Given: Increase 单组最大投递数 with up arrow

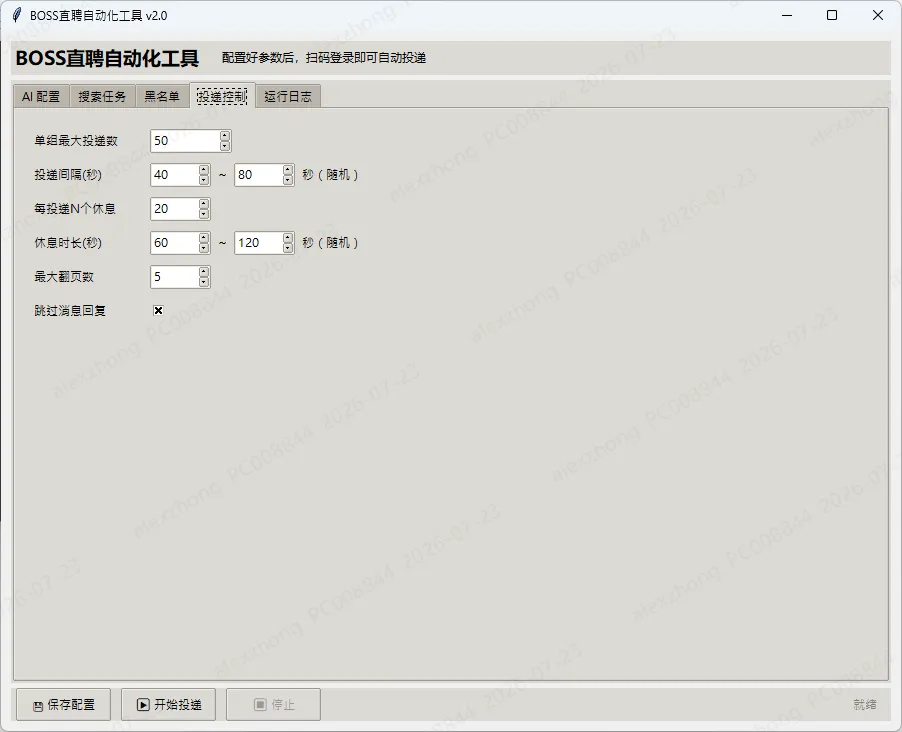Looking at the screenshot, I should tap(225, 136).
